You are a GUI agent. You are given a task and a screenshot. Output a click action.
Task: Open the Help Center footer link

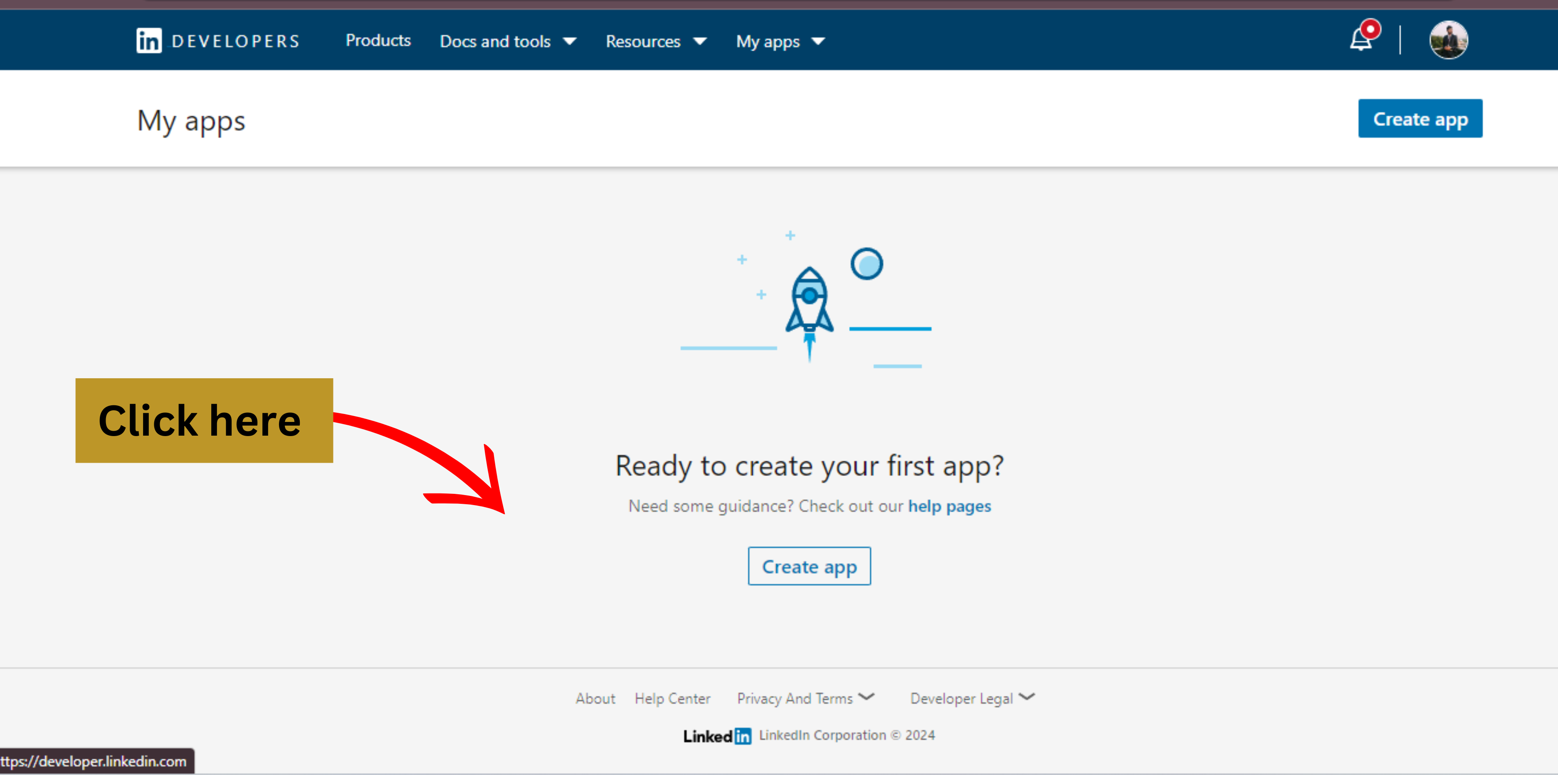tap(672, 698)
